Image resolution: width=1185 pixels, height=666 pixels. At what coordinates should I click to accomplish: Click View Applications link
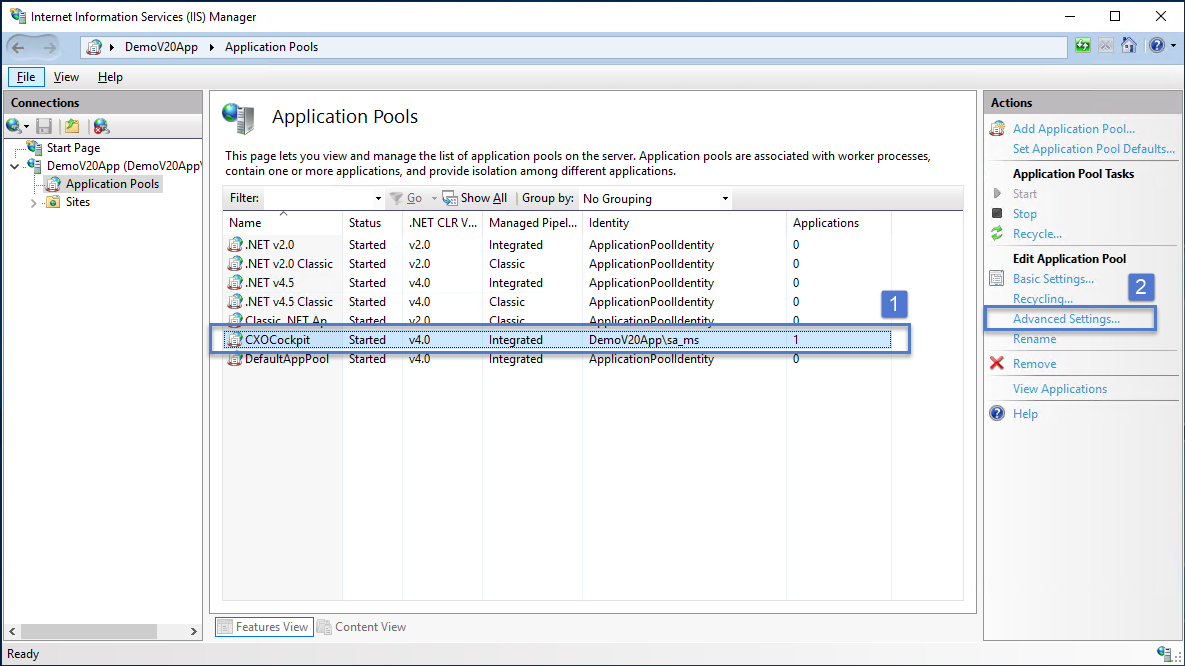click(1060, 389)
